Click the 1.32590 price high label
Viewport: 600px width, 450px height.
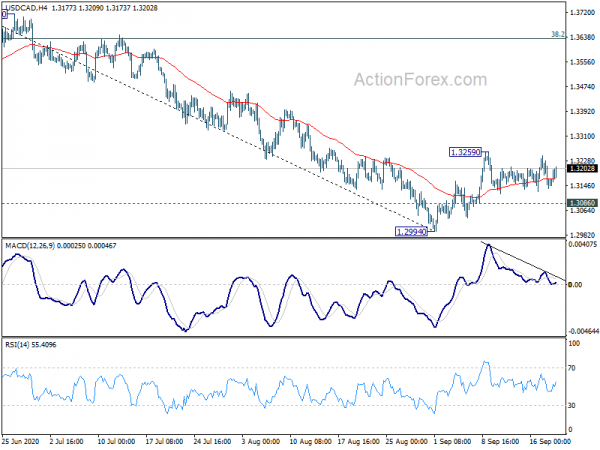[465, 152]
